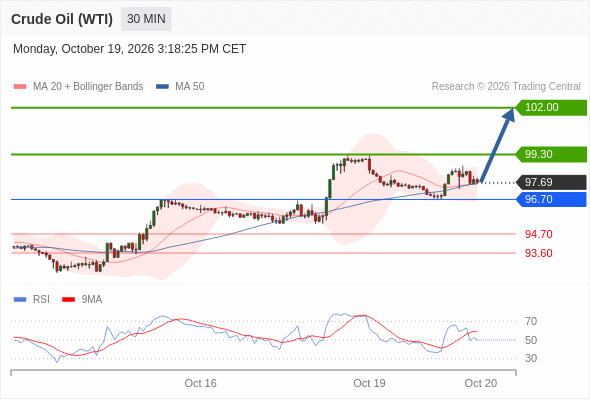Viewport: 590px width, 400px height.
Task: Click the blue MA 50 legend swatch
Action: pos(162,87)
